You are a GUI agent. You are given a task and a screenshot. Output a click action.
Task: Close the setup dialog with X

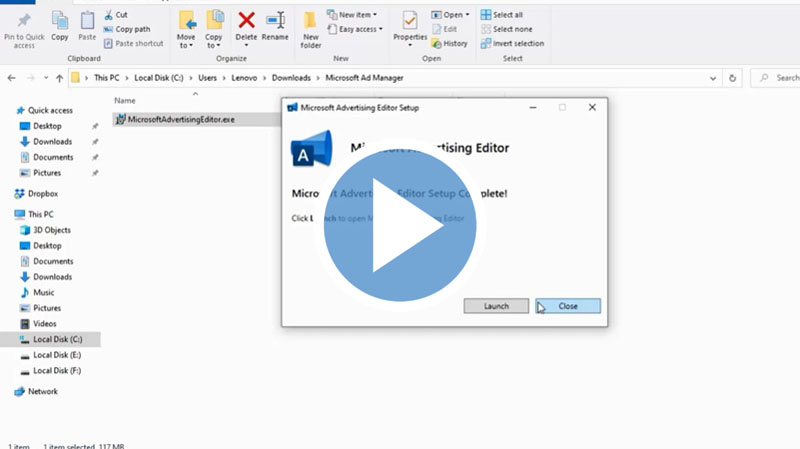pos(592,108)
